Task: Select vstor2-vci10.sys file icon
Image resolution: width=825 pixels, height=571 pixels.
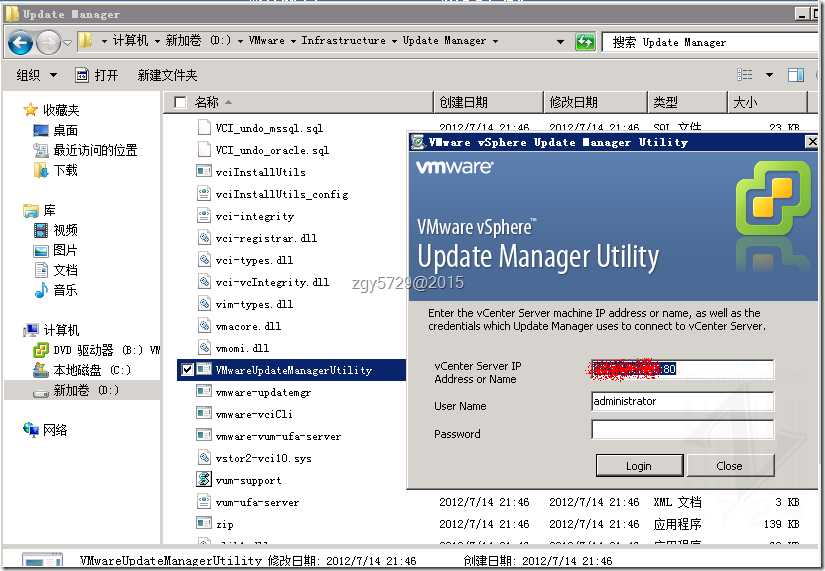Action: [204, 458]
